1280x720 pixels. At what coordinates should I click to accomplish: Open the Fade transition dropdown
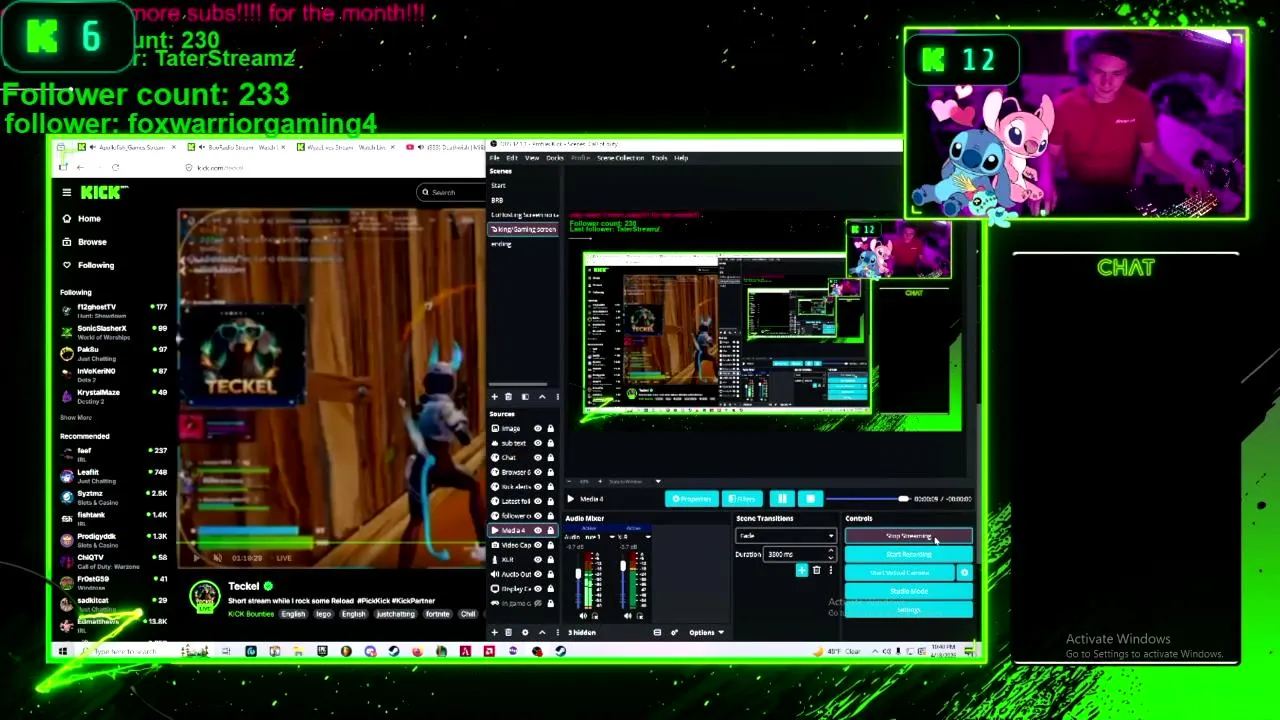pyautogui.click(x=785, y=536)
